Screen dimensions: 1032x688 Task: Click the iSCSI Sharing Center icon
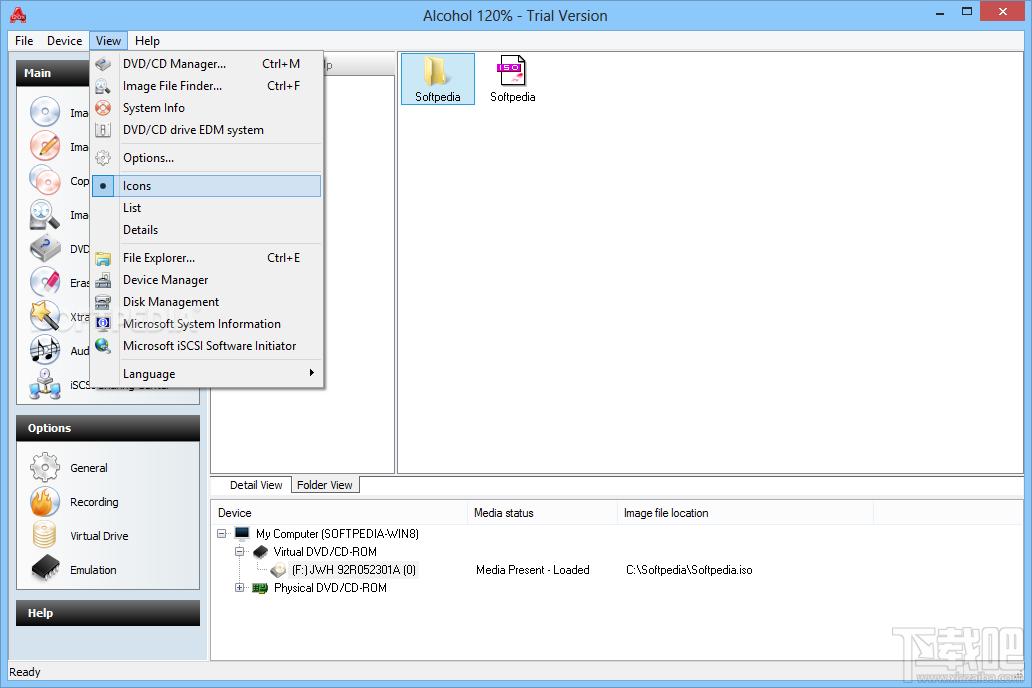pyautogui.click(x=45, y=384)
